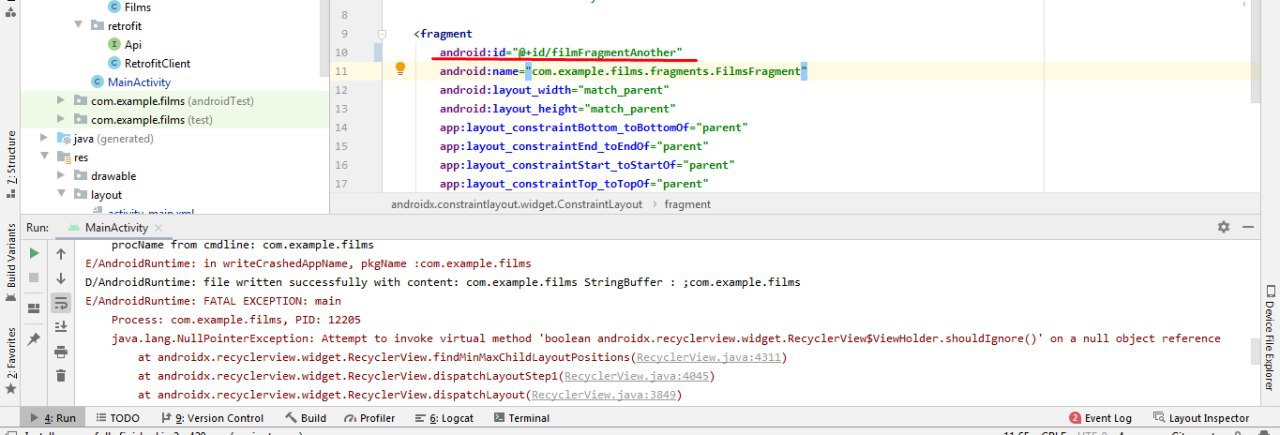Click the NullPointerException message line
The height and width of the screenshot is (435, 1280).
point(666,339)
